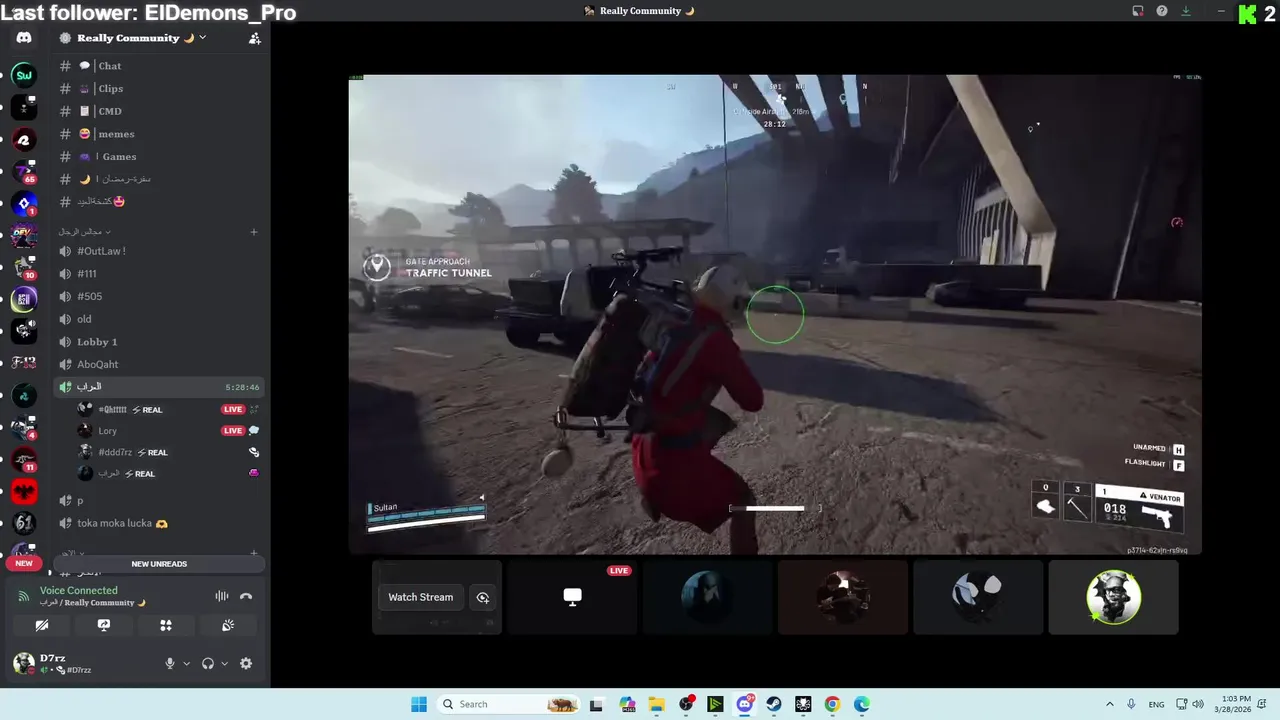The image size is (1280, 720).
Task: Open the activities rocket-grid icon
Action: (x=166, y=625)
